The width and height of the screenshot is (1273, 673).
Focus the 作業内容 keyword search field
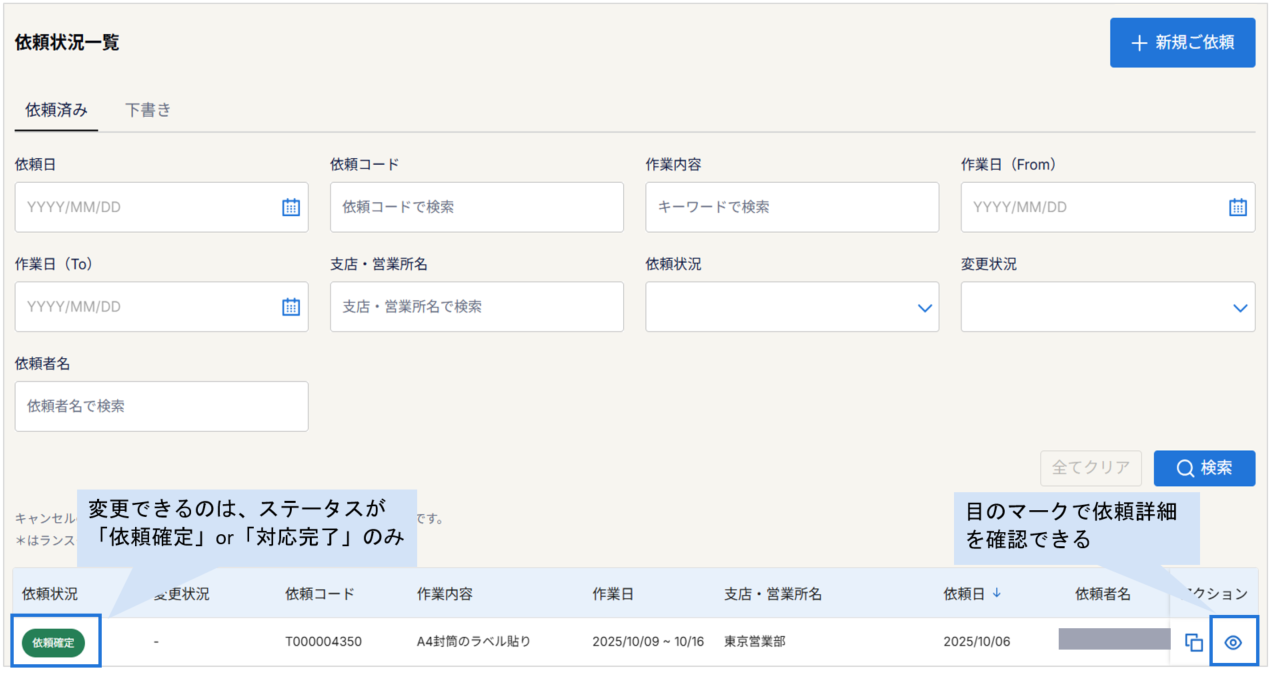pyautogui.click(x=792, y=207)
